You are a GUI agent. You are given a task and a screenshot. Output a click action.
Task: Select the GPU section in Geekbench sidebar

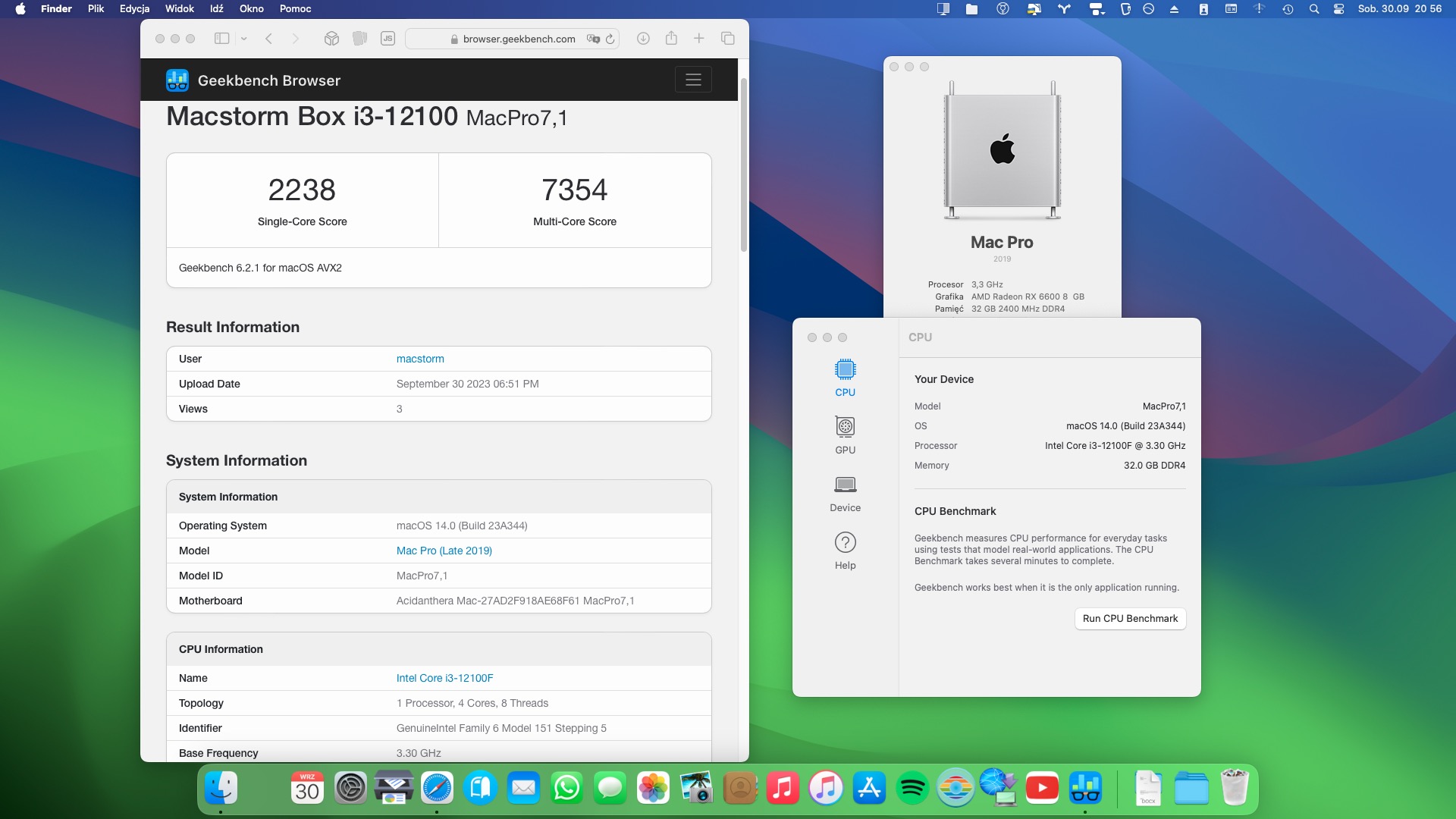pyautogui.click(x=845, y=435)
